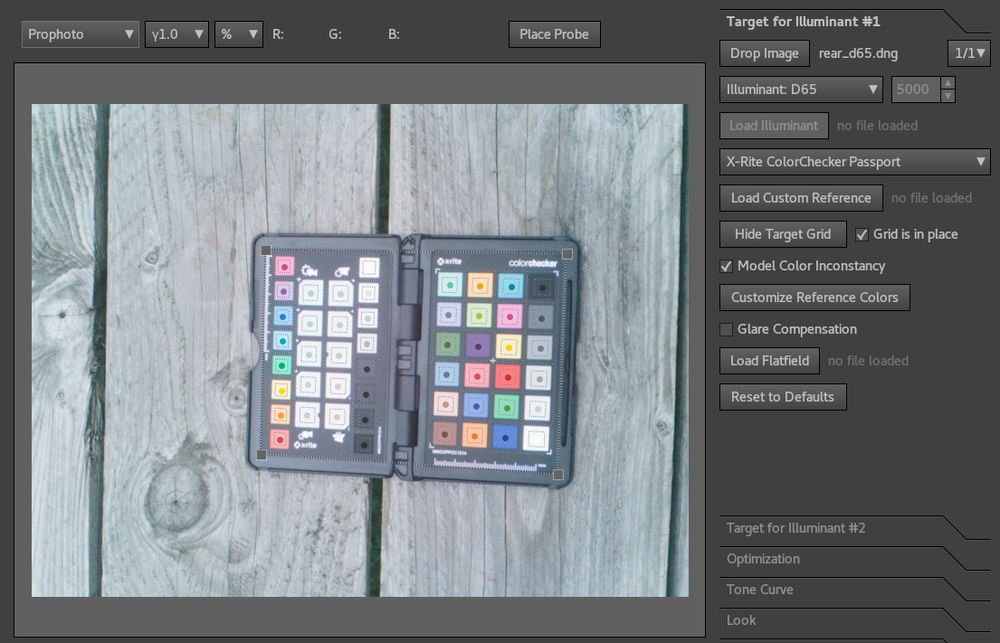Open the Prophoto color space dropdown
Image resolution: width=1000 pixels, height=643 pixels.
click(x=80, y=34)
